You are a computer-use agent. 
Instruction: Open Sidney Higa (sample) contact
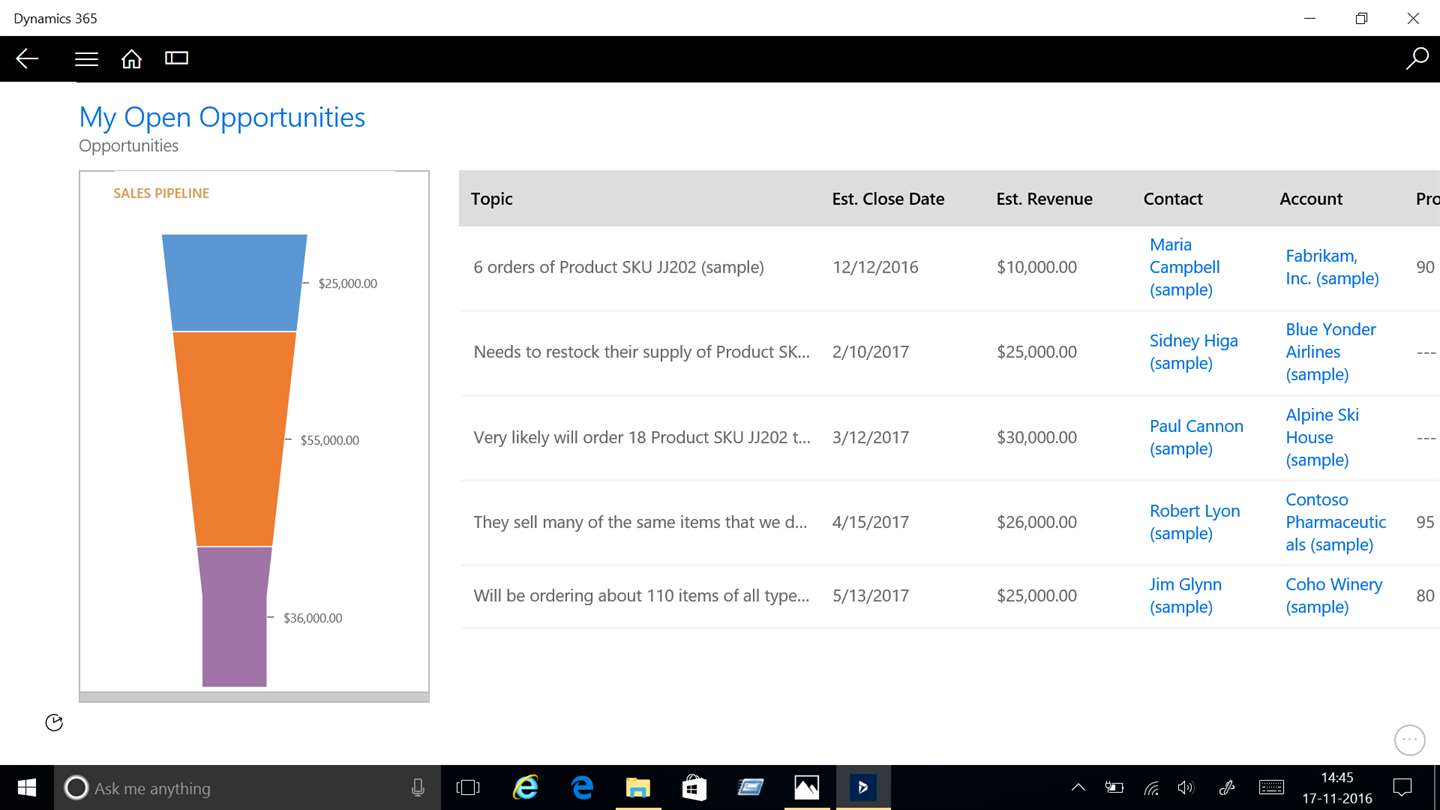pos(1194,352)
